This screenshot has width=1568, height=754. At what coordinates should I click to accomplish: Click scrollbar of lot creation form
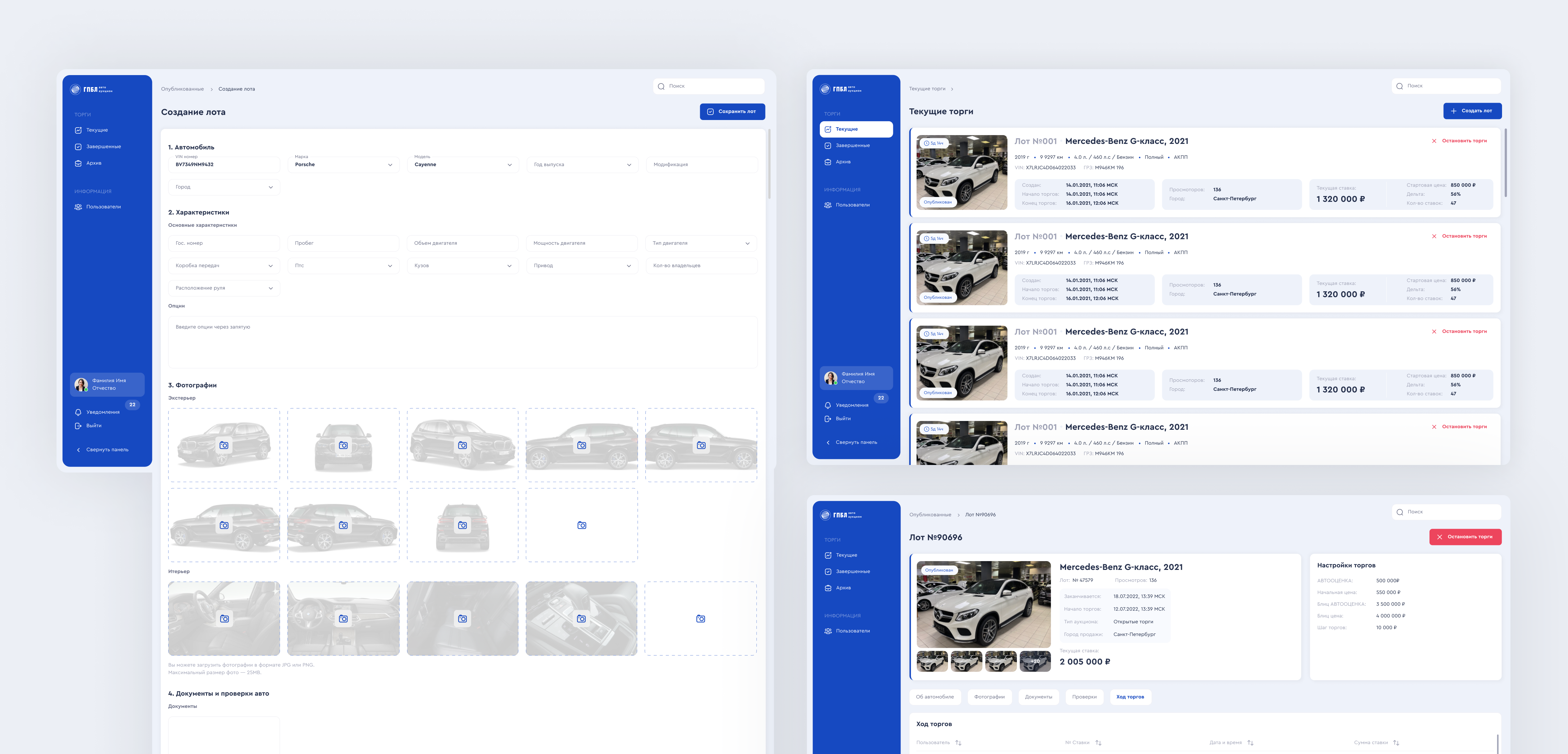point(769,163)
